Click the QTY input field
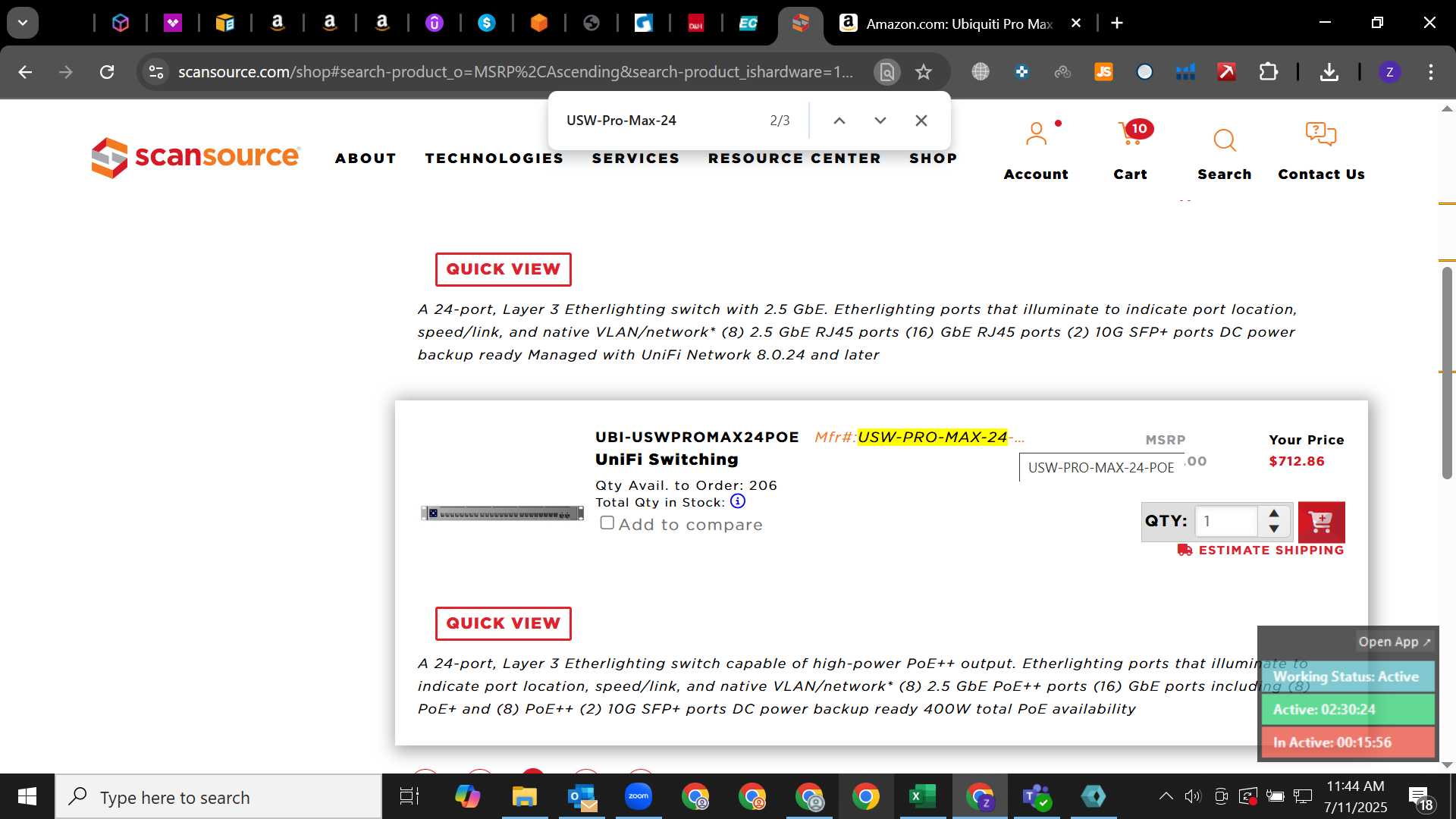The width and height of the screenshot is (1456, 819). tap(1226, 521)
